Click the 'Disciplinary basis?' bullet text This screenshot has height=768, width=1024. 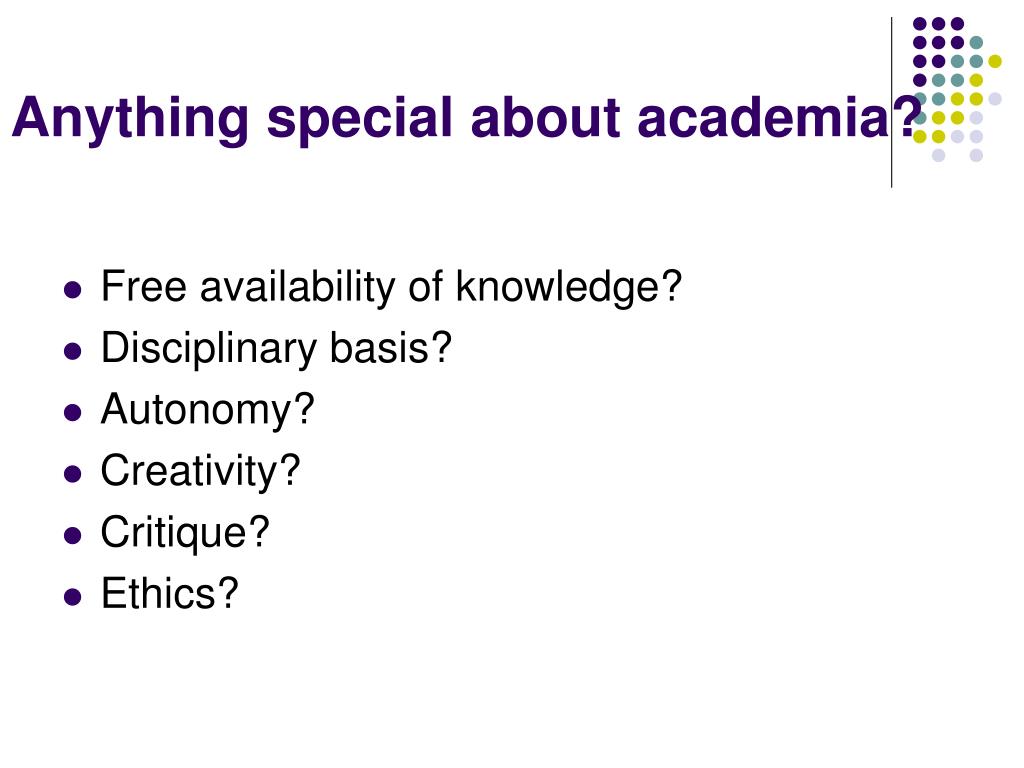coord(276,348)
